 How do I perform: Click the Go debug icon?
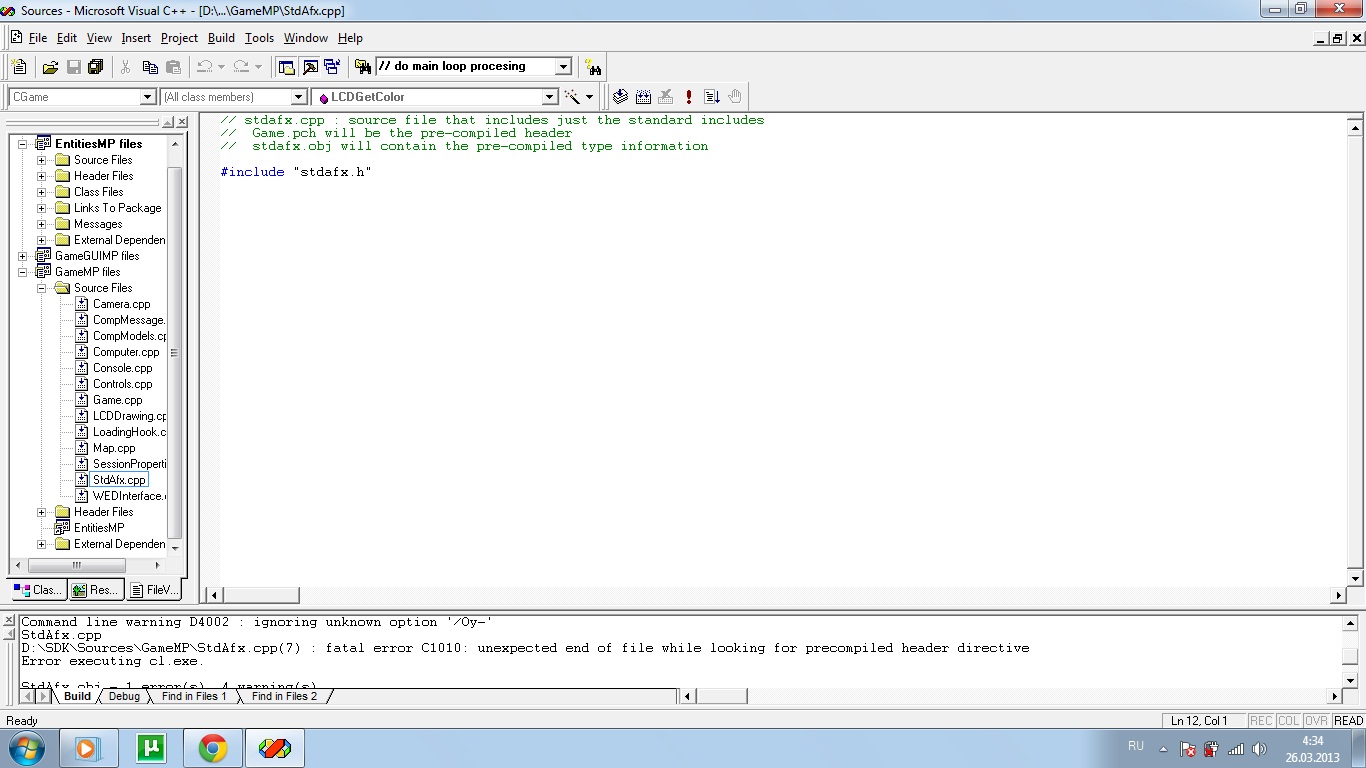(712, 97)
